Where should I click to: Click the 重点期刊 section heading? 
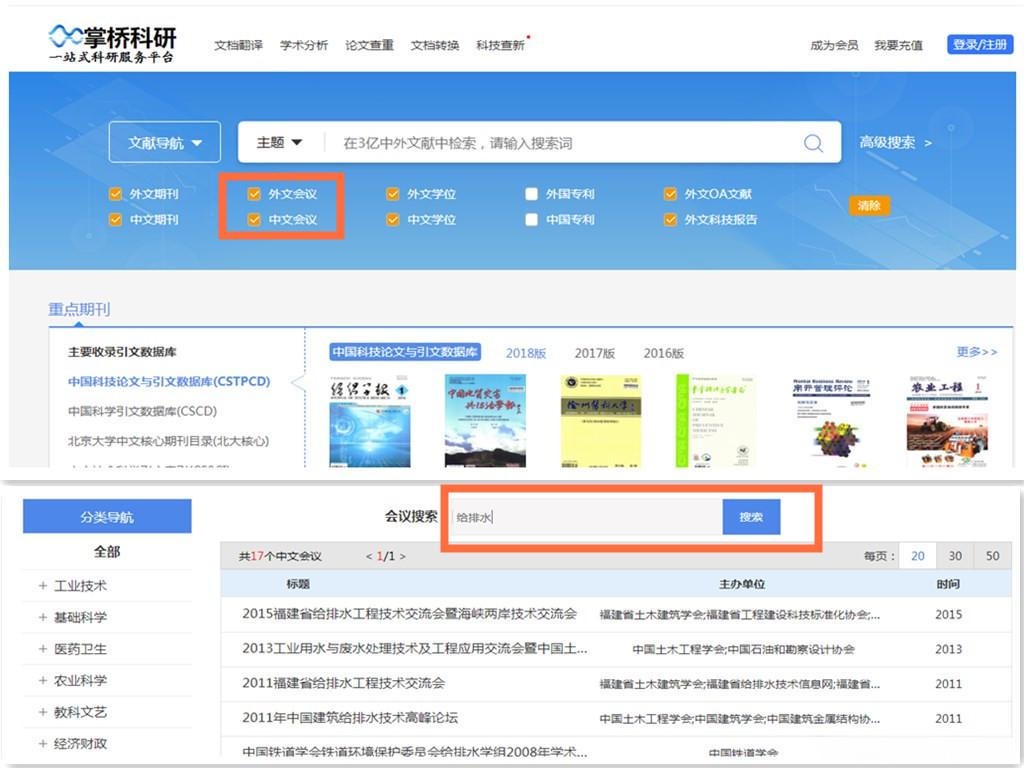click(x=79, y=309)
